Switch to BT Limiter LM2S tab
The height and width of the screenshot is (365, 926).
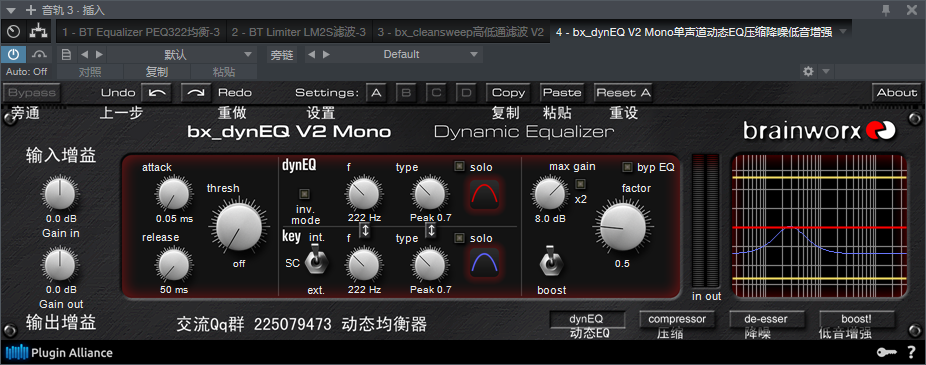pos(298,32)
